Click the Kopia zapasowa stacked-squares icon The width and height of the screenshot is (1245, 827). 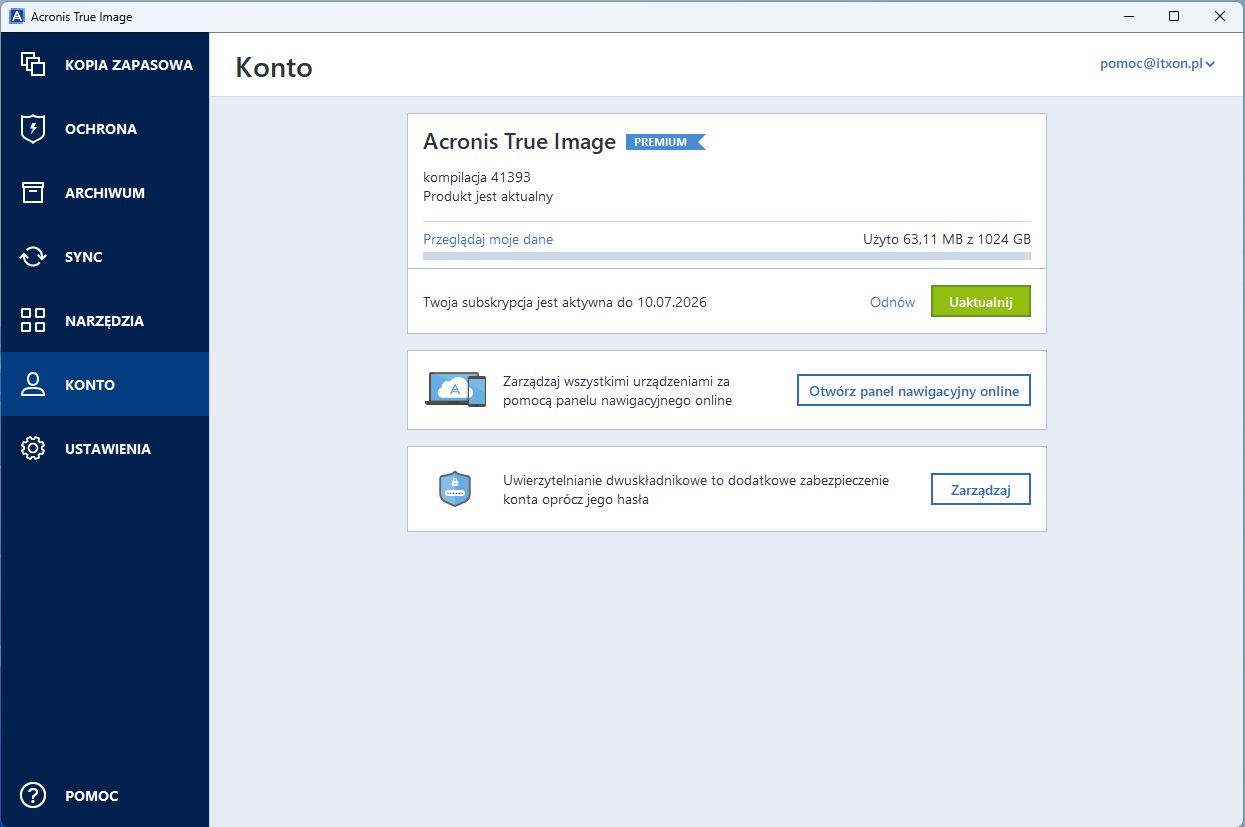click(x=33, y=64)
